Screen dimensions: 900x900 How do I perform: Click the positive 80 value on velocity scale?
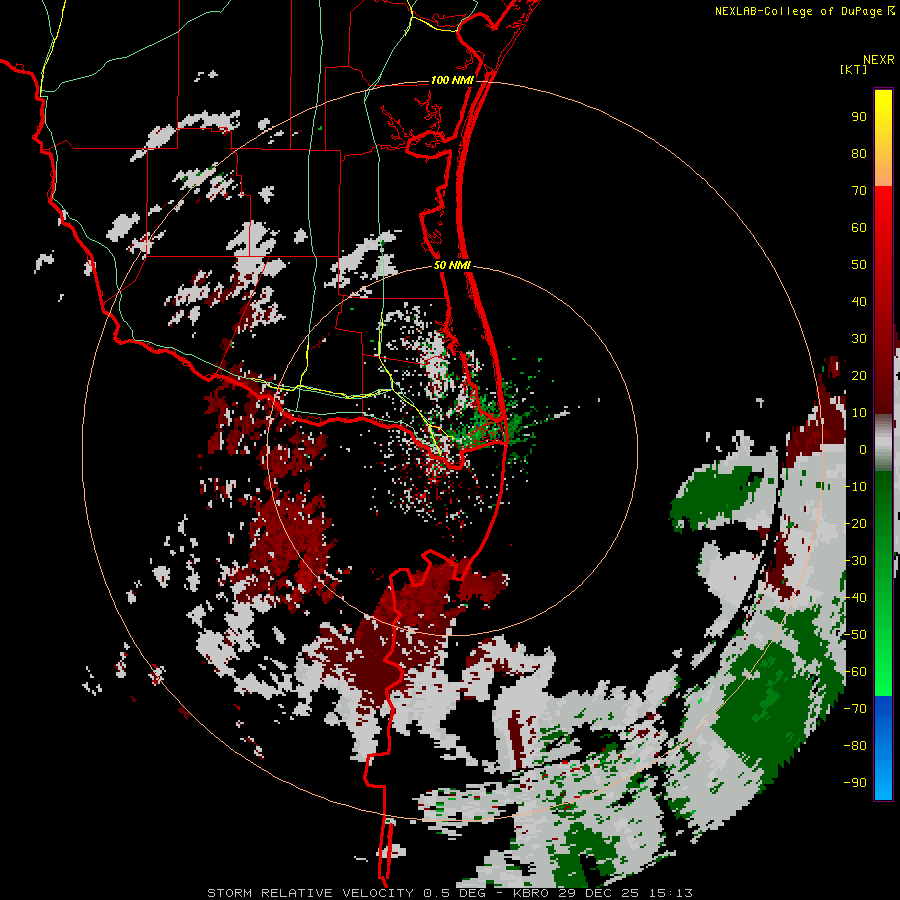859,154
